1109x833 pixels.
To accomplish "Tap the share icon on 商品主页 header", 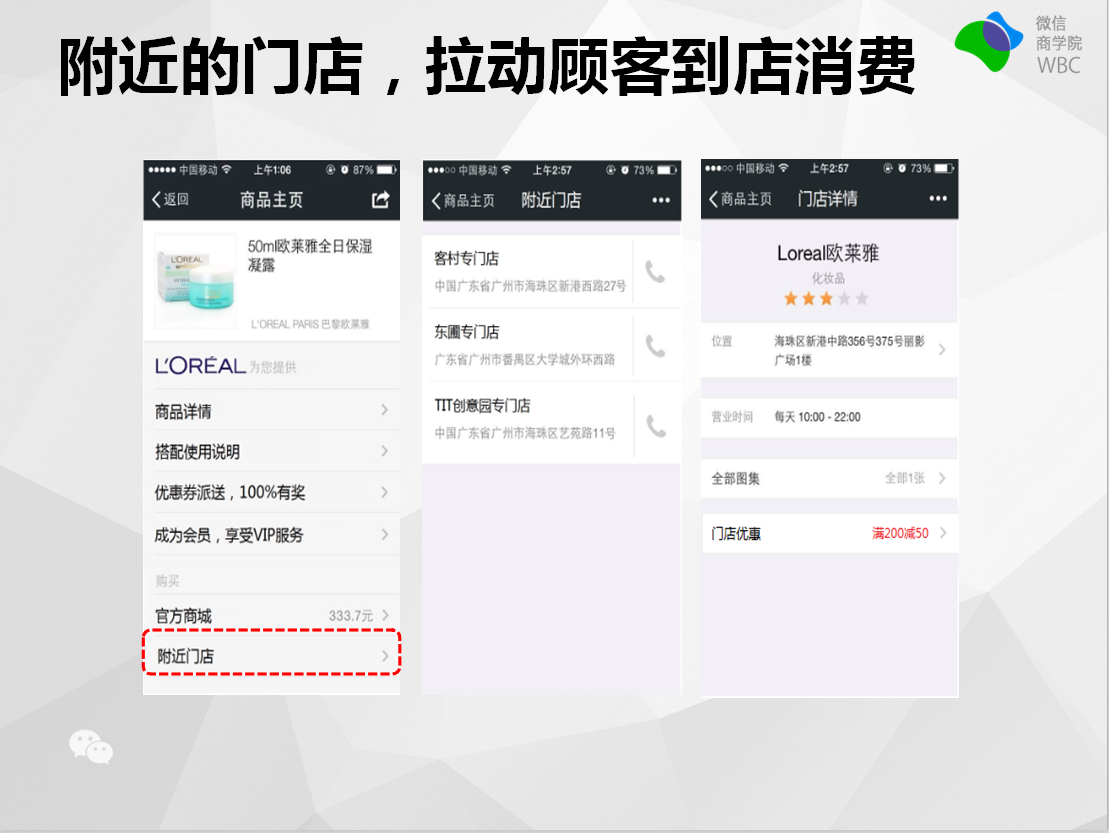I will (381, 200).
